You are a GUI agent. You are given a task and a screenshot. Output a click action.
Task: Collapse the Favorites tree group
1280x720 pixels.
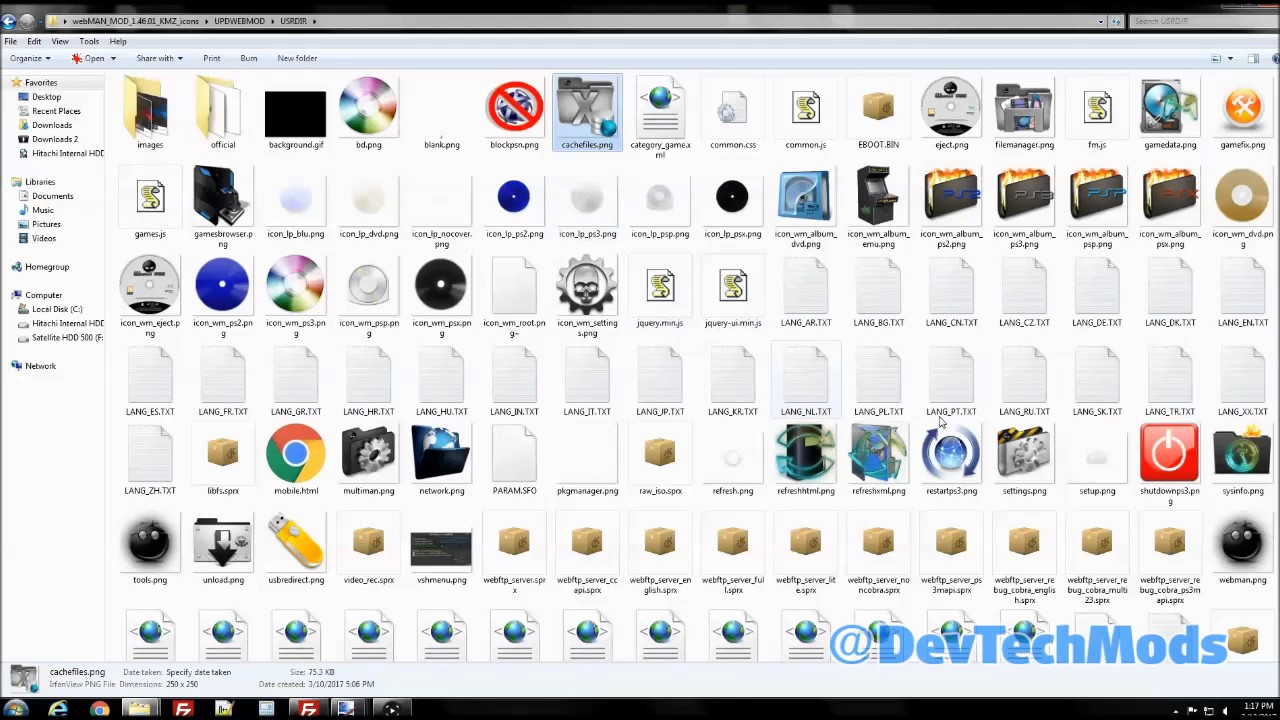6,83
